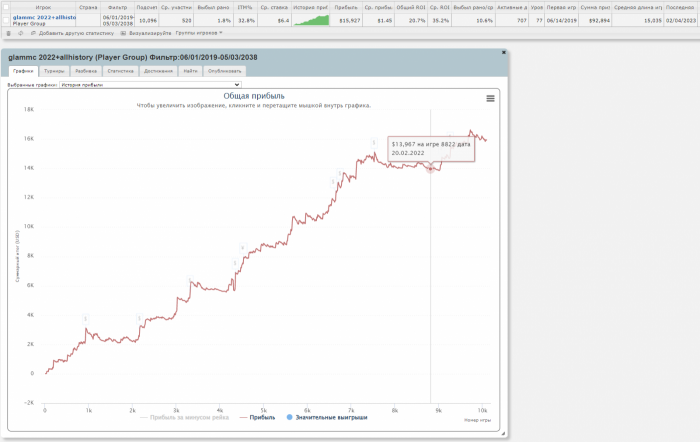Click the 'Выбыл рано' column header
This screenshot has width=700, height=442.
tap(213, 8)
